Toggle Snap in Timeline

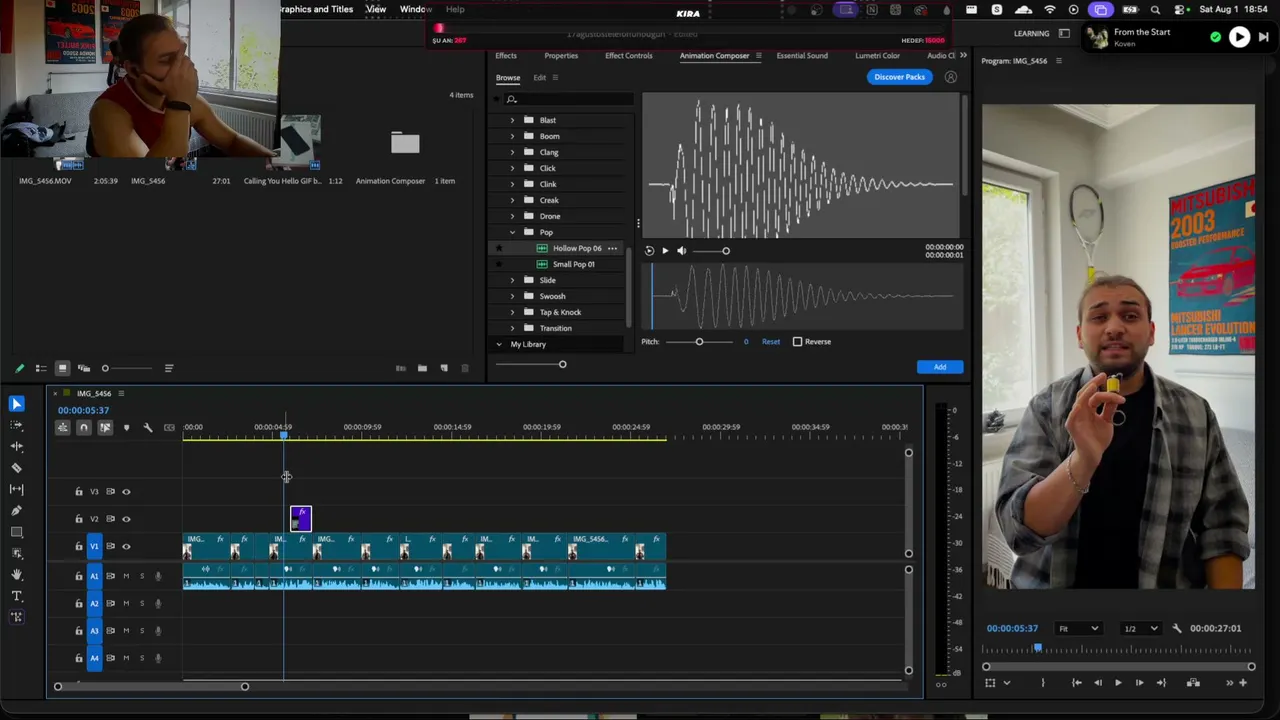84,428
